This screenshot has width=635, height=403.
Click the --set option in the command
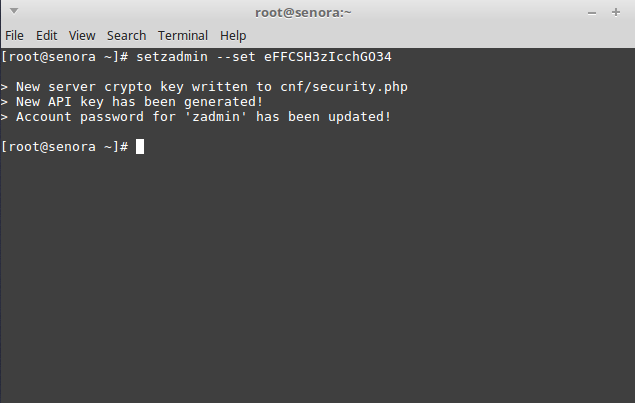[236, 57]
